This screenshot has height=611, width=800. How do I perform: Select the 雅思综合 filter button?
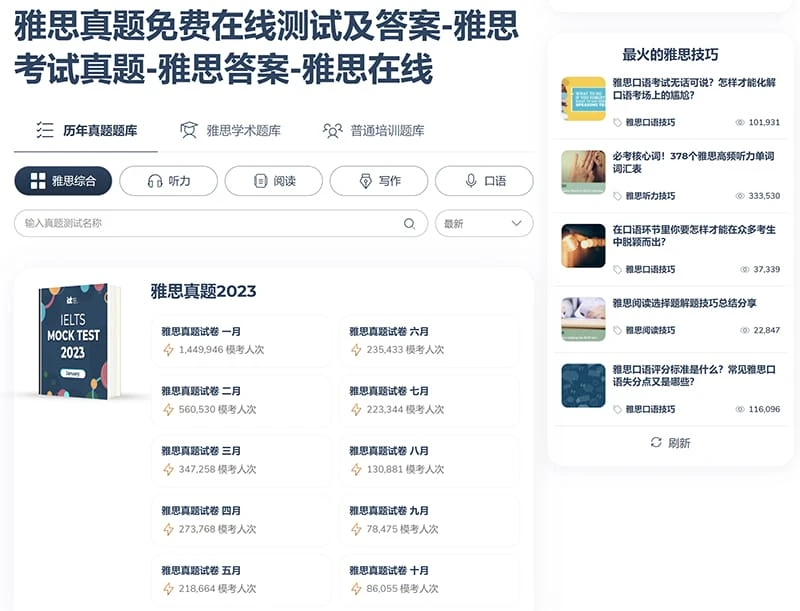point(63,181)
